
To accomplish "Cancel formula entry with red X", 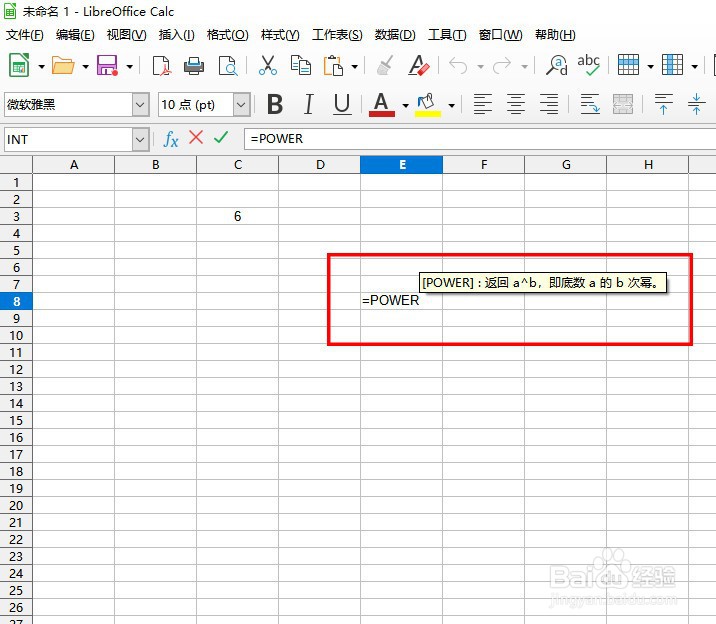I will coord(196,137).
